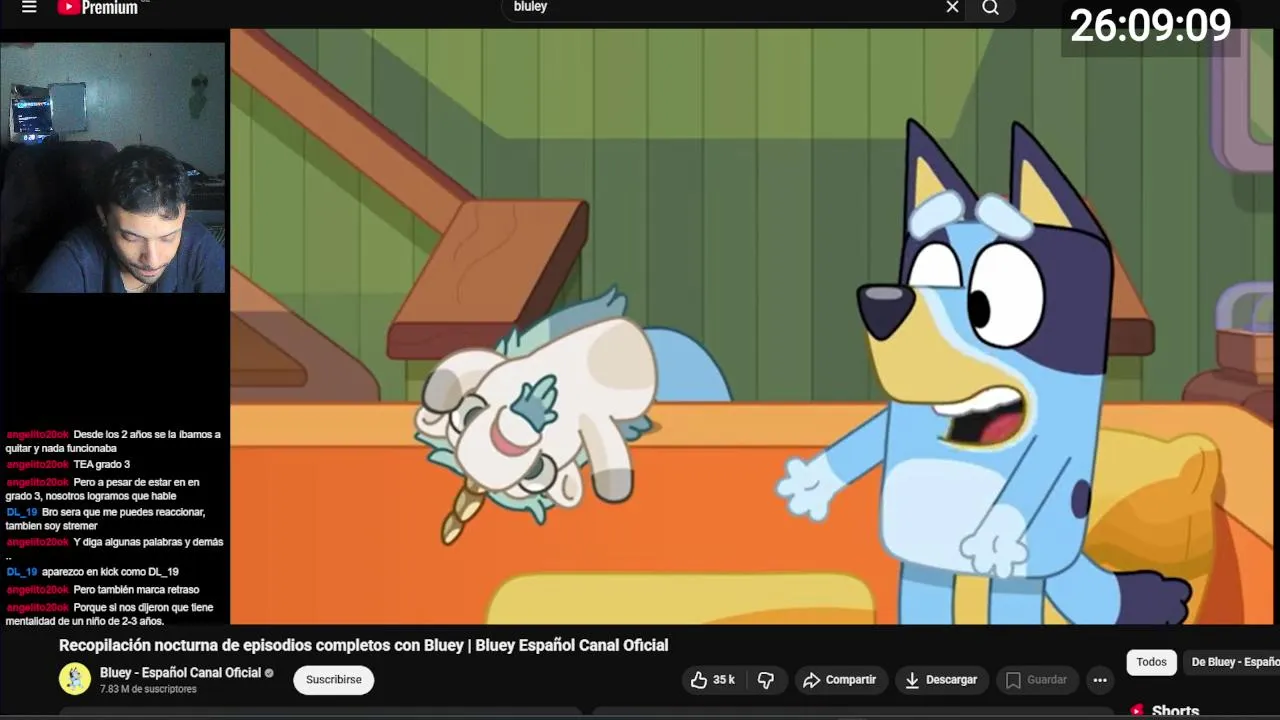Click the verified badge beside channel name
The width and height of the screenshot is (1280, 720).
coord(269,674)
